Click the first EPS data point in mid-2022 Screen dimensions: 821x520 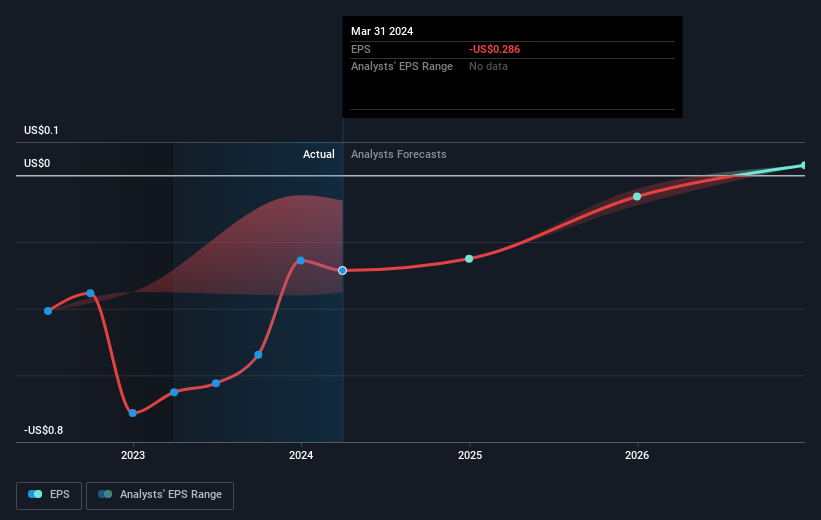coord(48,311)
